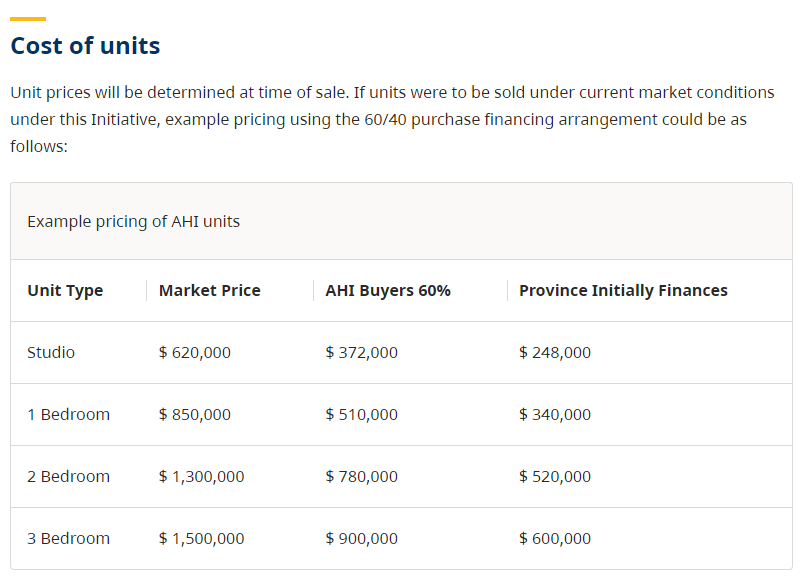
Task: Click the $780,000 AHI buyers cell
Action: 362,477
